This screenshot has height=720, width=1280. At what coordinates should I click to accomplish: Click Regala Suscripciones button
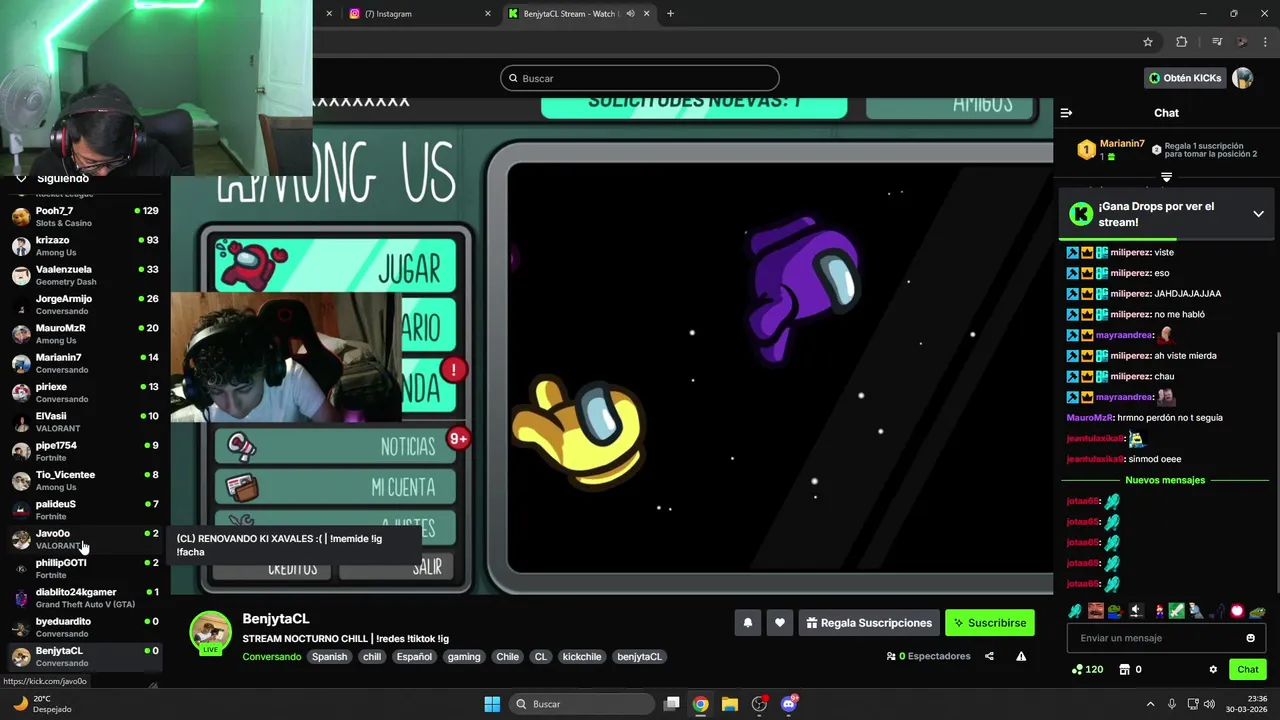pyautogui.click(x=869, y=623)
